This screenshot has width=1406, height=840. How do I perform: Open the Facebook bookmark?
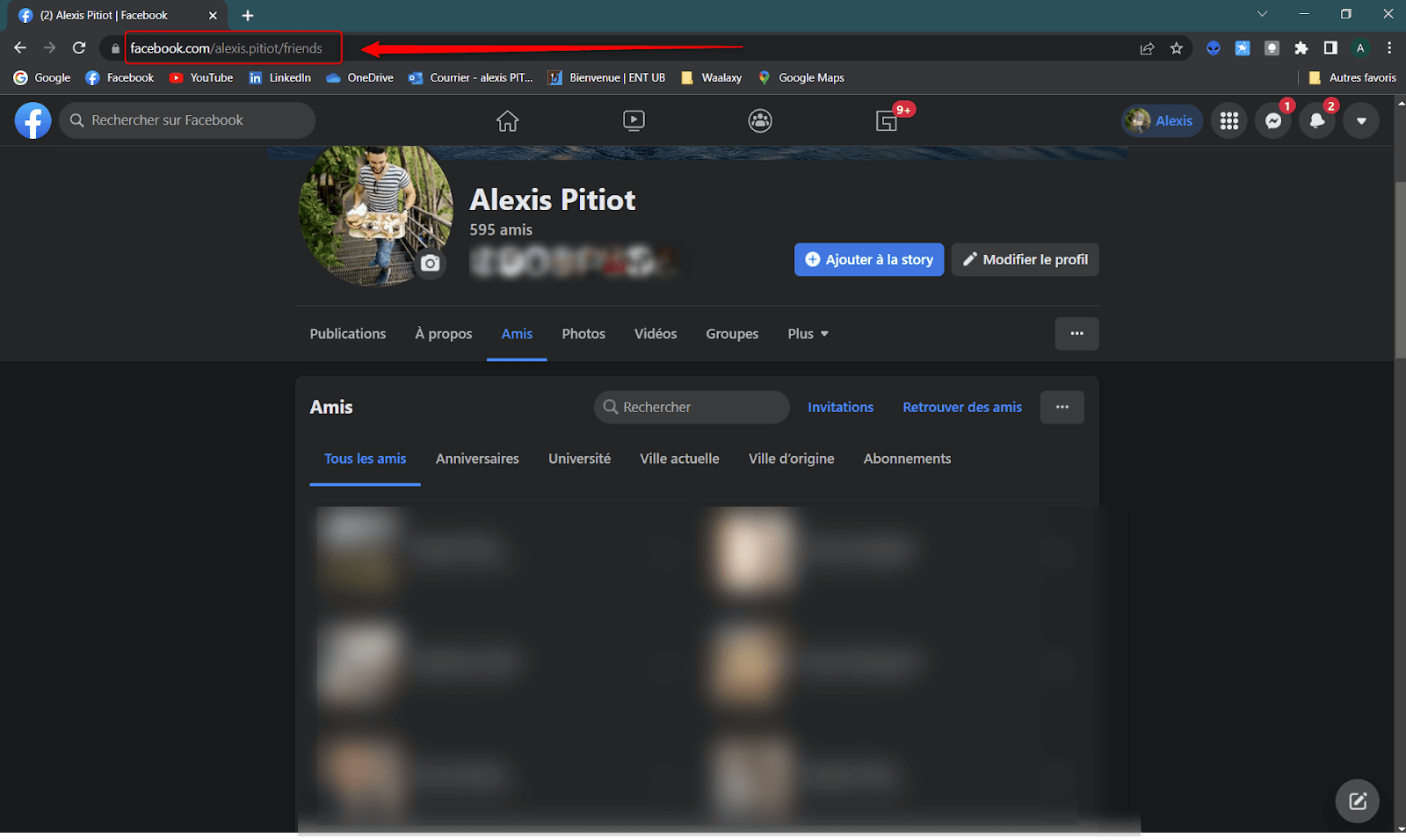pos(120,77)
